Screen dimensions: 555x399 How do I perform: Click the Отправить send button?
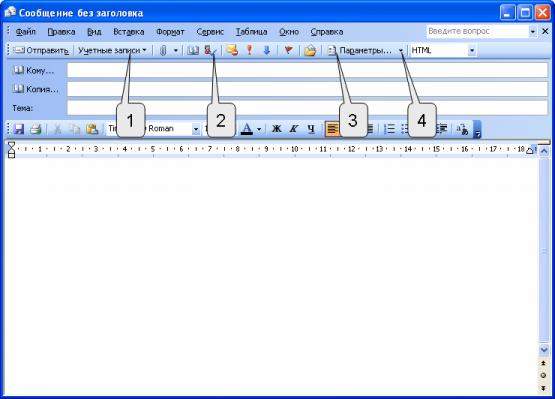click(41, 51)
